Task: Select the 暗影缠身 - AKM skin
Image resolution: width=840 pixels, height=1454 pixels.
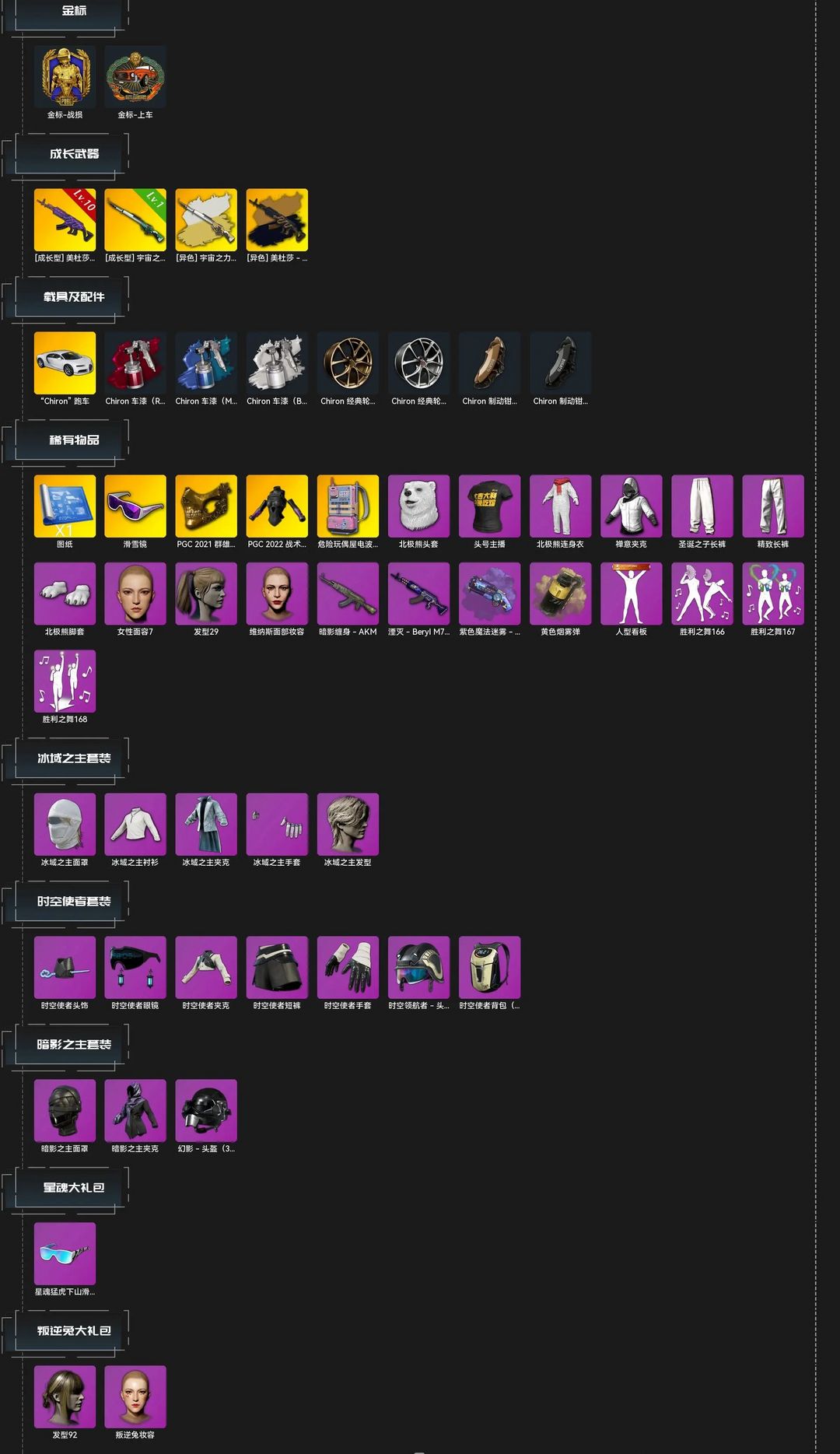Action: point(348,594)
